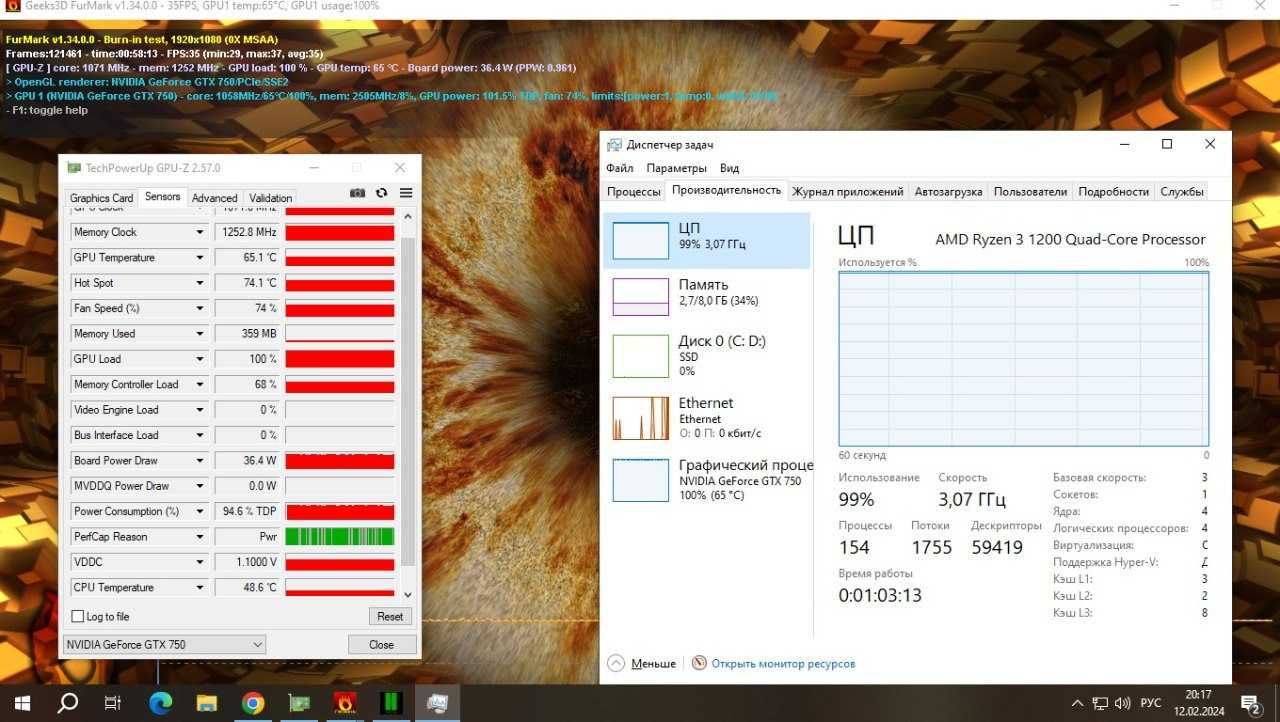1280x722 pixels.
Task: Open the PerfCap Reason sensor dropdown
Action: point(199,537)
